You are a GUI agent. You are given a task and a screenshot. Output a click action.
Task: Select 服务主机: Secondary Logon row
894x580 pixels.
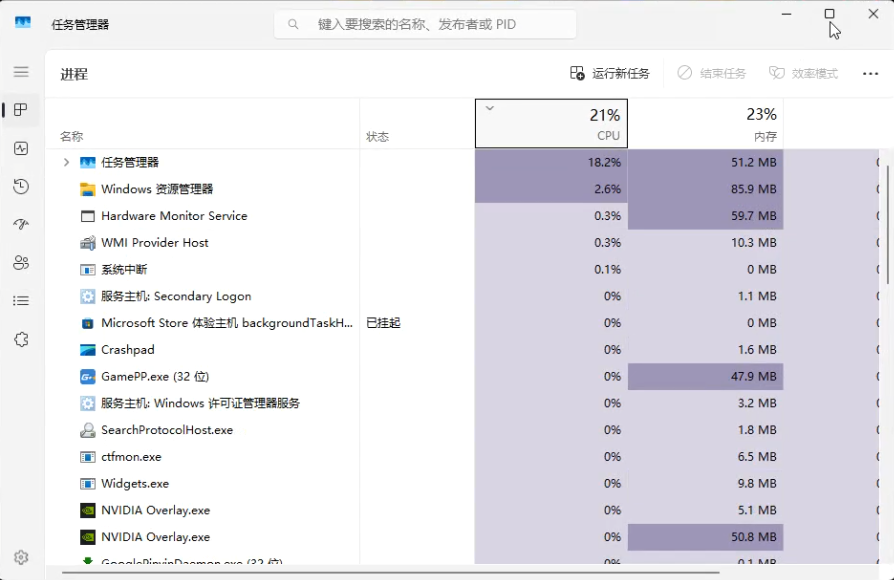(462, 296)
